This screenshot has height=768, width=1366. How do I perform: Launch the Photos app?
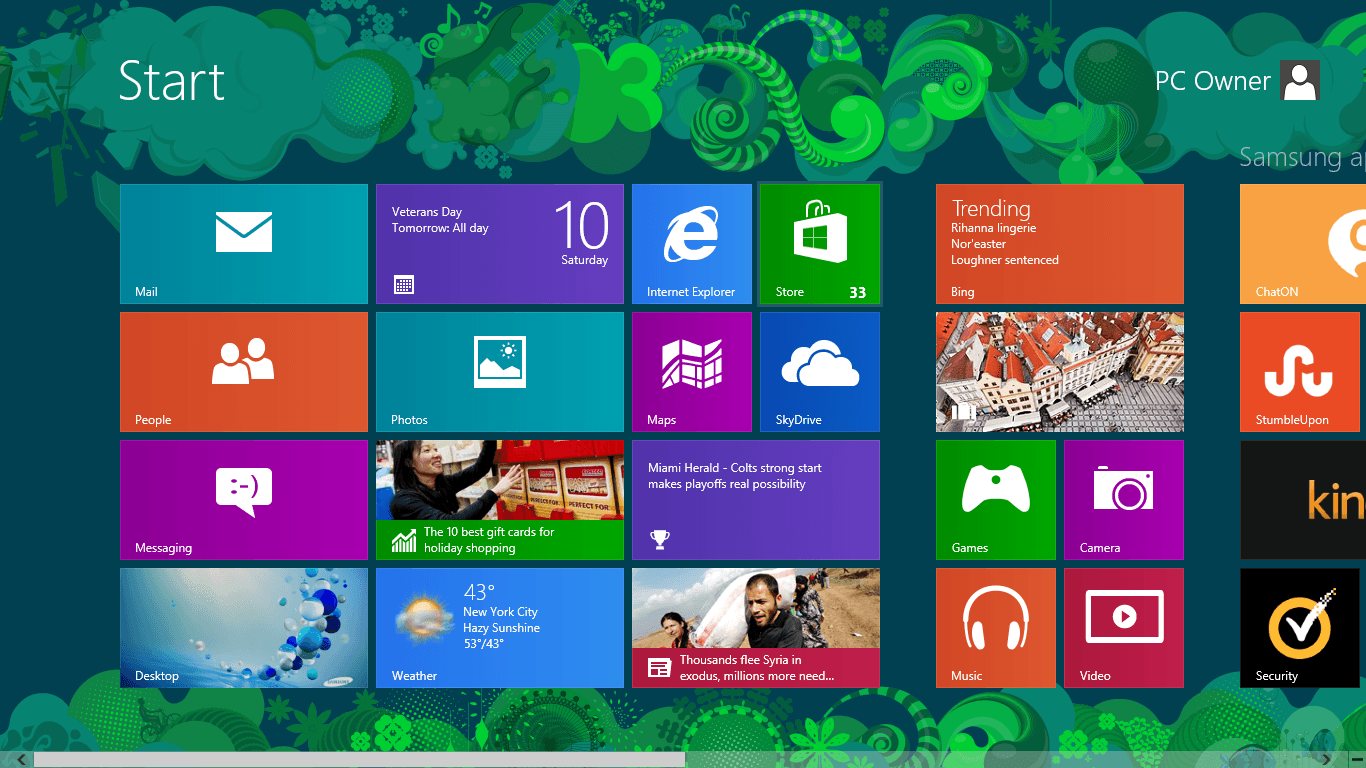pos(499,371)
